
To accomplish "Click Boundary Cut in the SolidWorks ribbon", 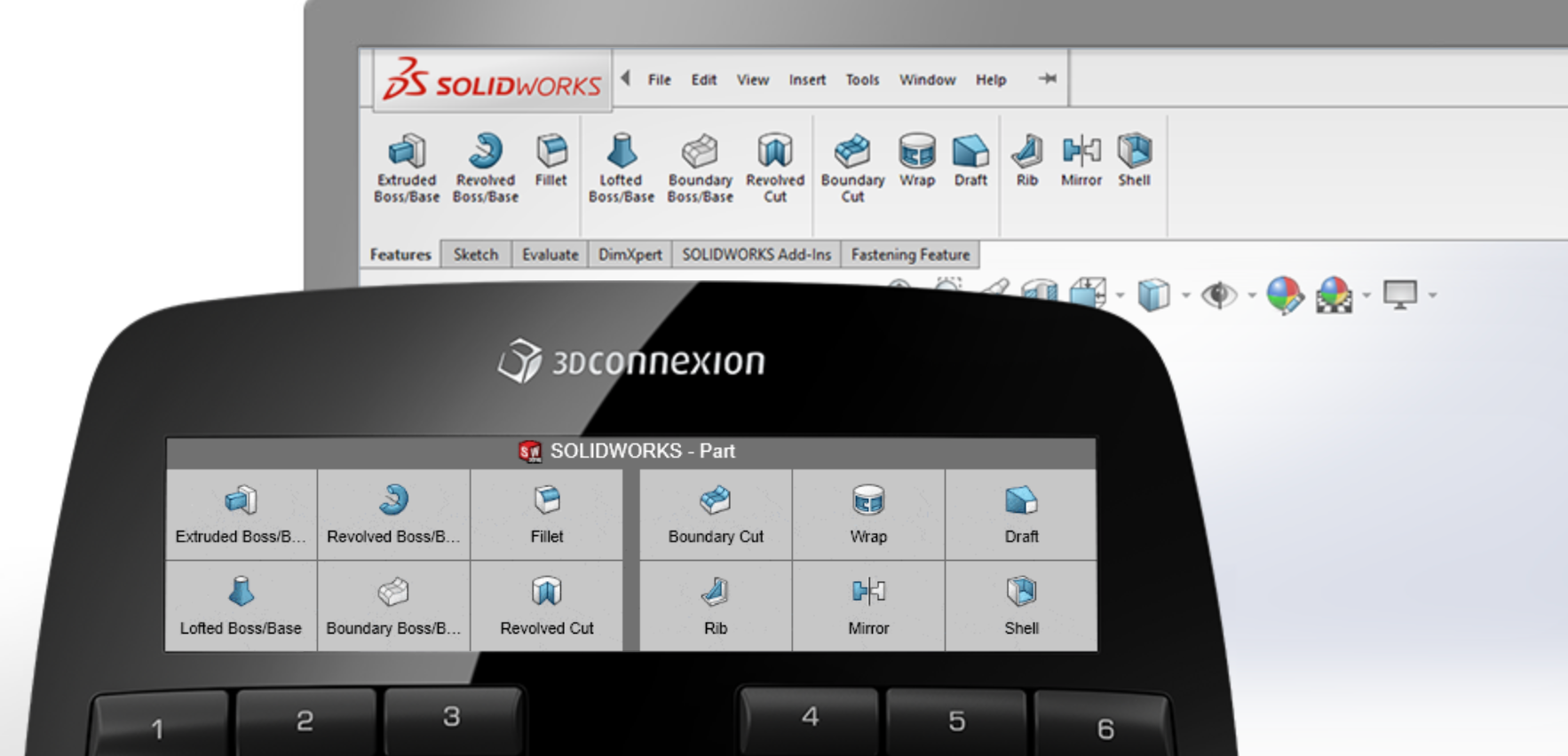I will [852, 169].
